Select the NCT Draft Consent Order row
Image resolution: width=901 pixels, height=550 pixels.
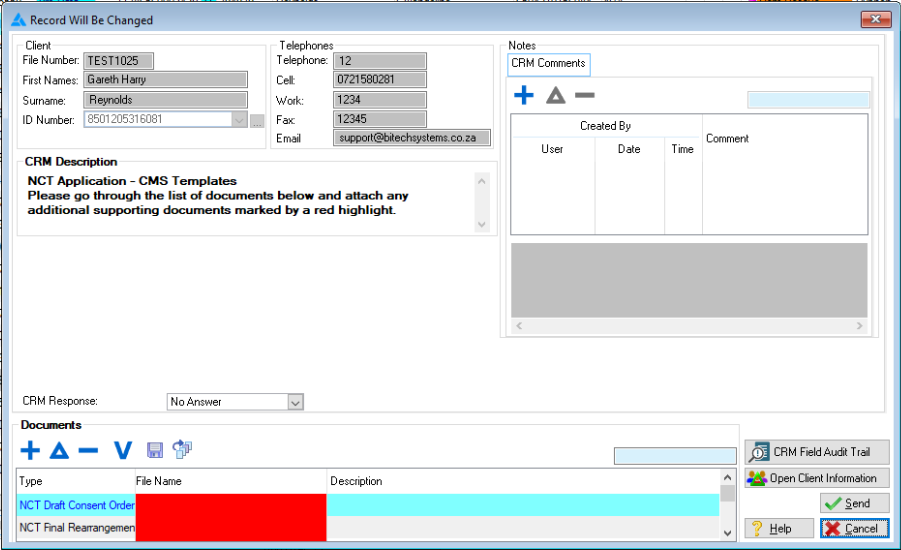pyautogui.click(x=76, y=505)
